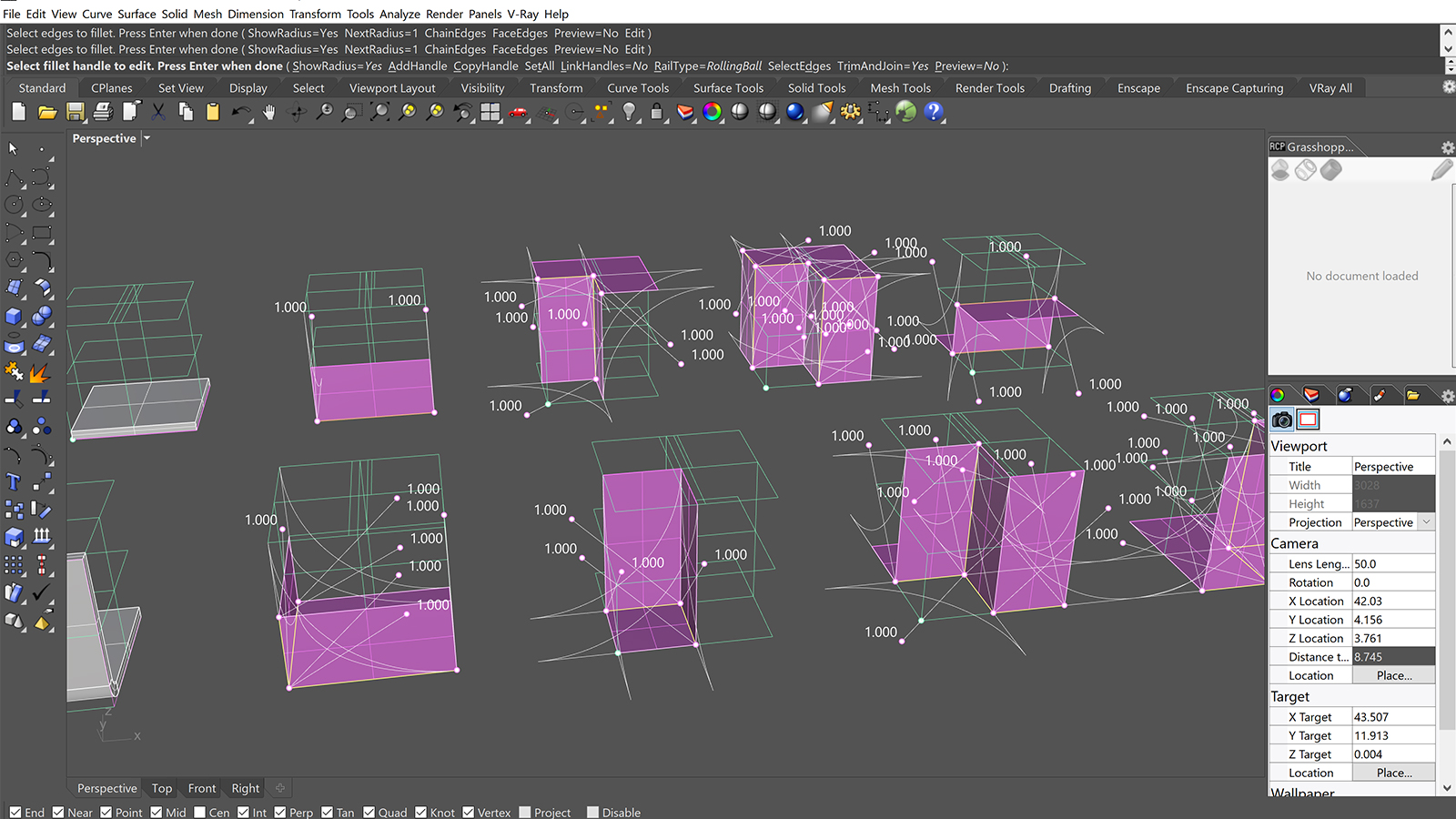Viewport: 1456px width, 819px height.
Task: Open Grasshopper panel gear menu
Action: click(1448, 147)
